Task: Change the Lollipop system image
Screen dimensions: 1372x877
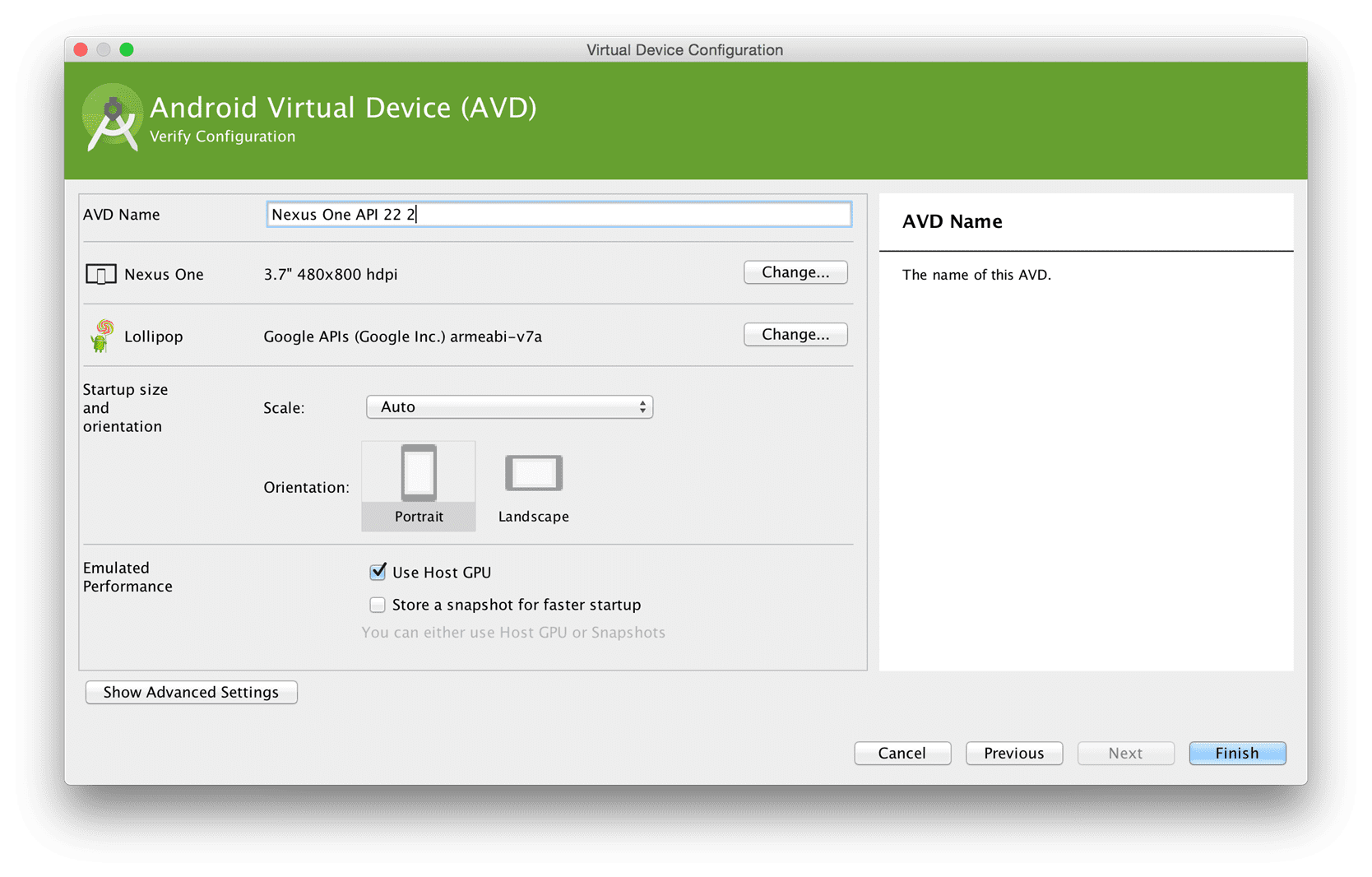Action: (795, 334)
